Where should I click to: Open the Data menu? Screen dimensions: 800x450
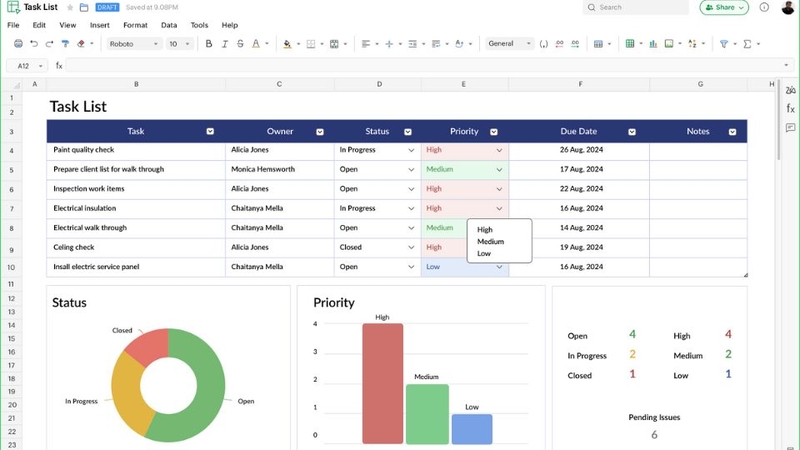tap(169, 25)
